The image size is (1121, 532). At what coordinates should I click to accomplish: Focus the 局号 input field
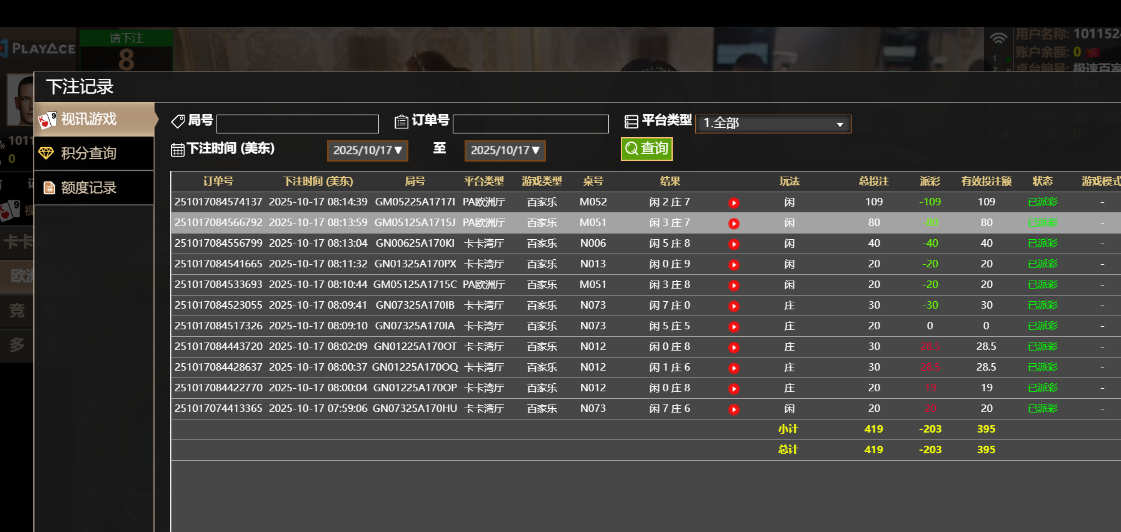tap(297, 124)
